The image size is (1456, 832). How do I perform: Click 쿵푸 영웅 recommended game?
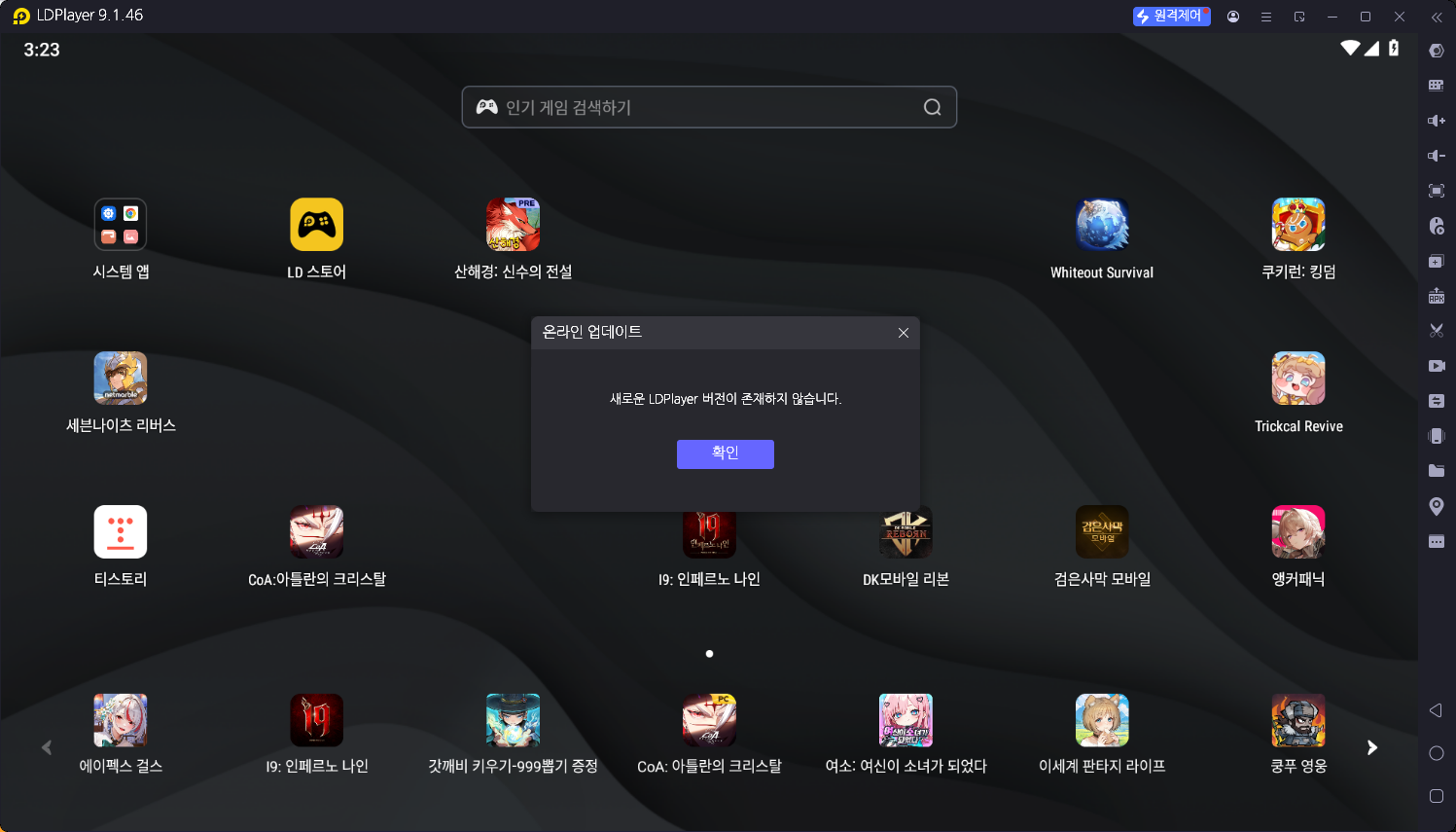(1298, 721)
